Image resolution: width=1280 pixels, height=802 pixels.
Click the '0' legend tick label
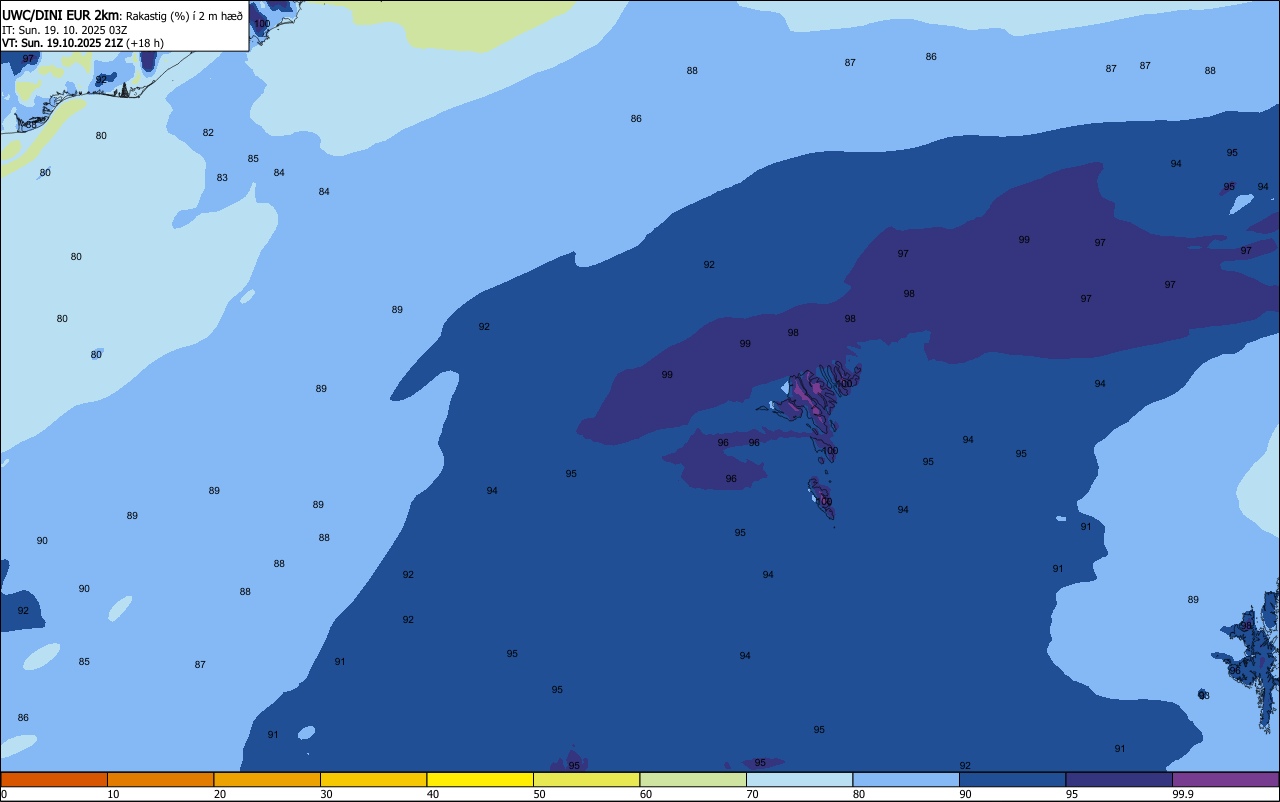click(x=4, y=794)
